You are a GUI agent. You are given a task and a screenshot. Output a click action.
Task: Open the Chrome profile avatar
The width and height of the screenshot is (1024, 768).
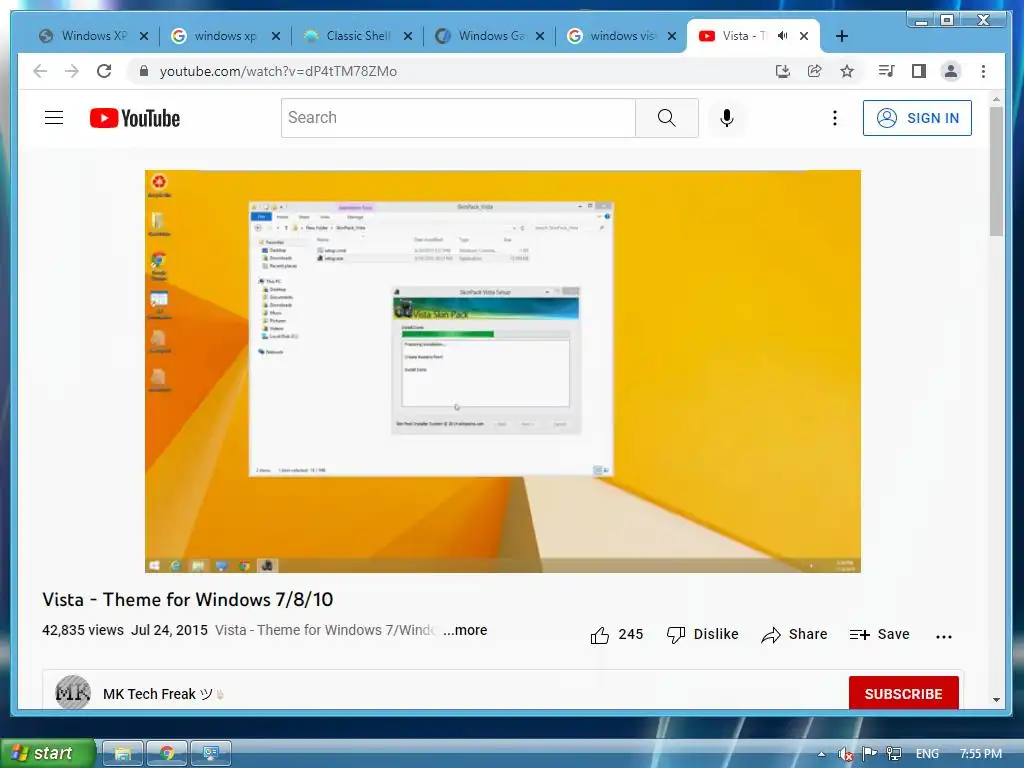tap(951, 71)
